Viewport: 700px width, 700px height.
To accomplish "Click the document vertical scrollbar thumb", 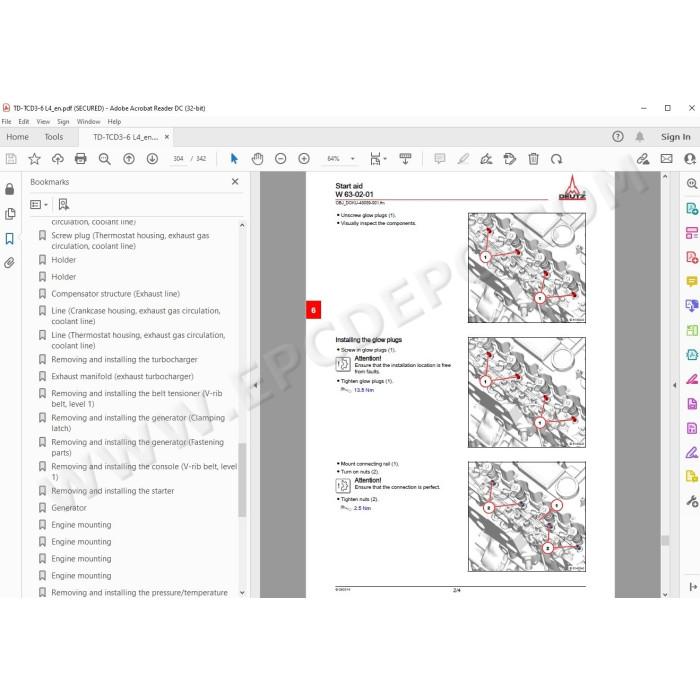I will (665, 540).
